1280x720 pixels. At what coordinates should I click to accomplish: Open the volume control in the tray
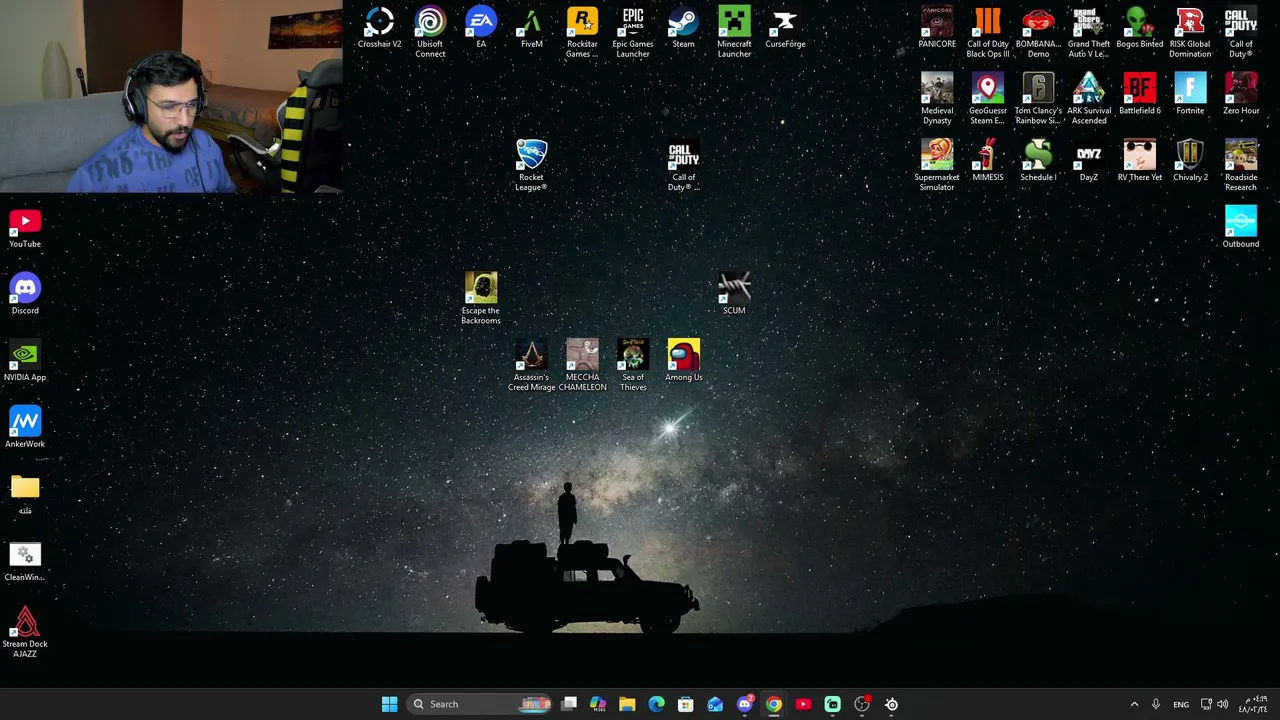coord(1223,704)
